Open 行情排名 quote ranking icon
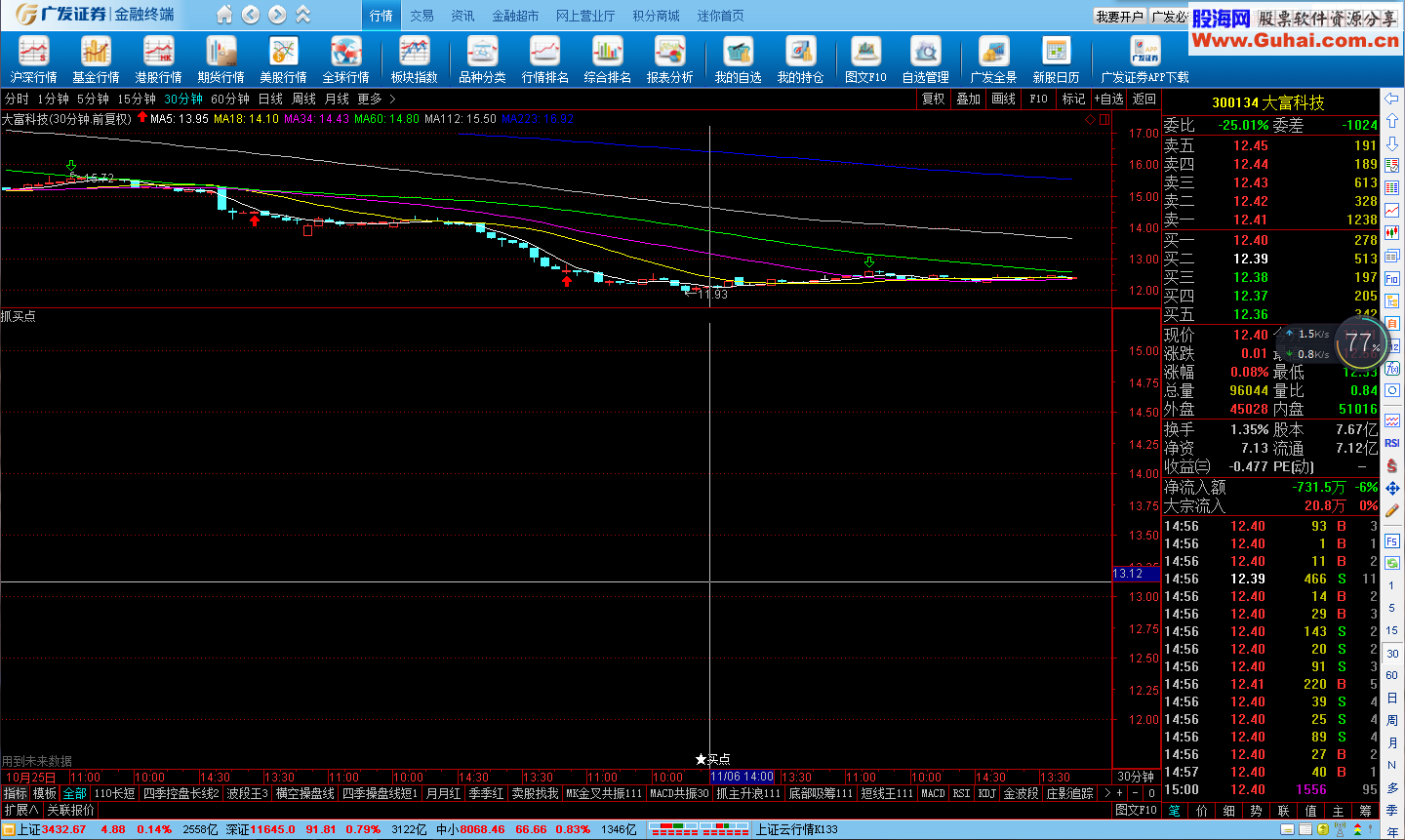 tap(544, 60)
